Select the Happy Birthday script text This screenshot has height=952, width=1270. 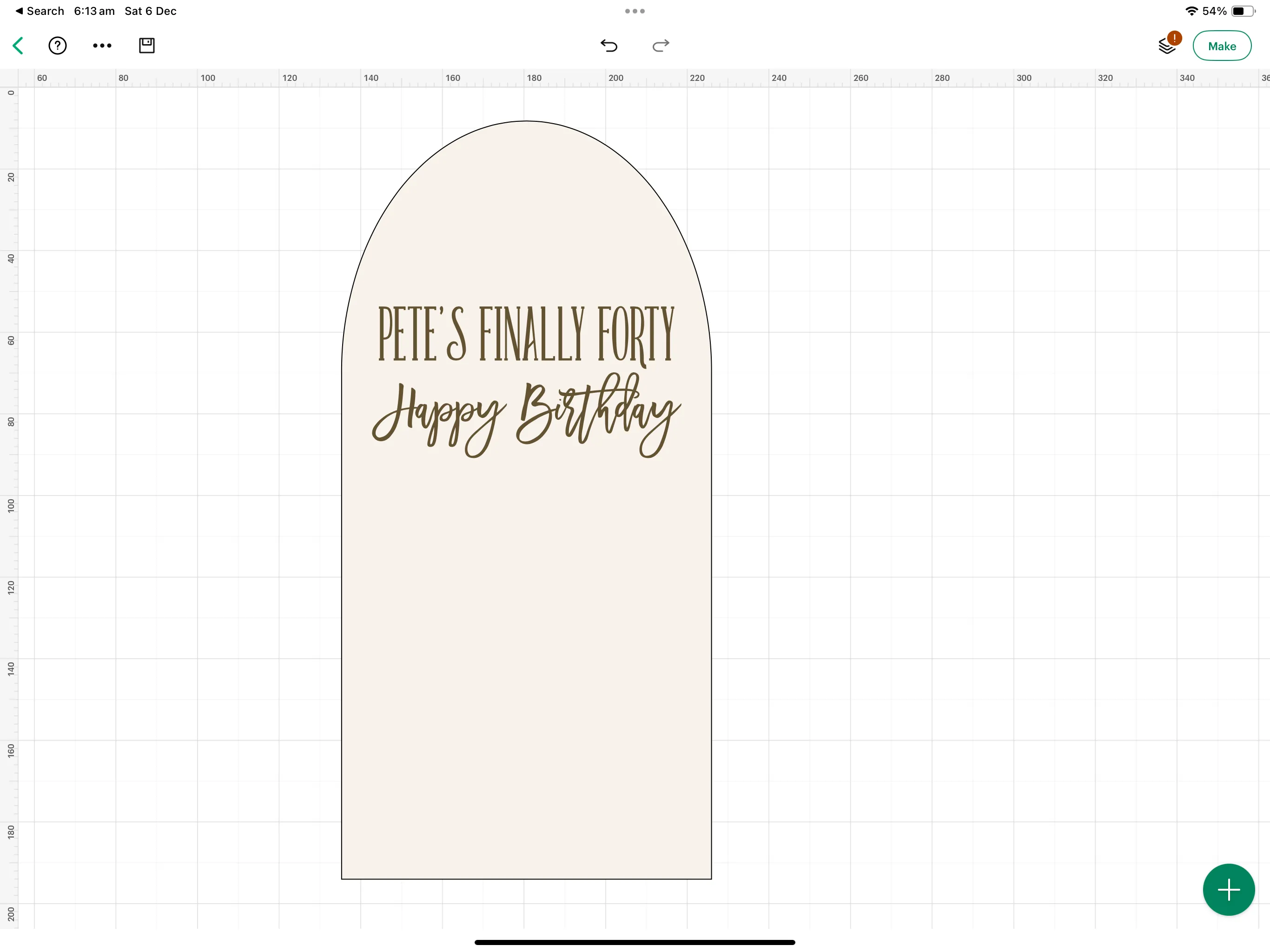click(525, 413)
